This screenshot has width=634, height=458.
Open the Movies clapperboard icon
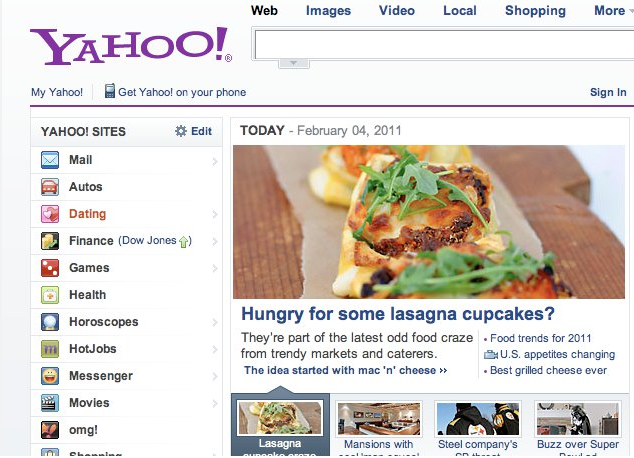(50, 403)
